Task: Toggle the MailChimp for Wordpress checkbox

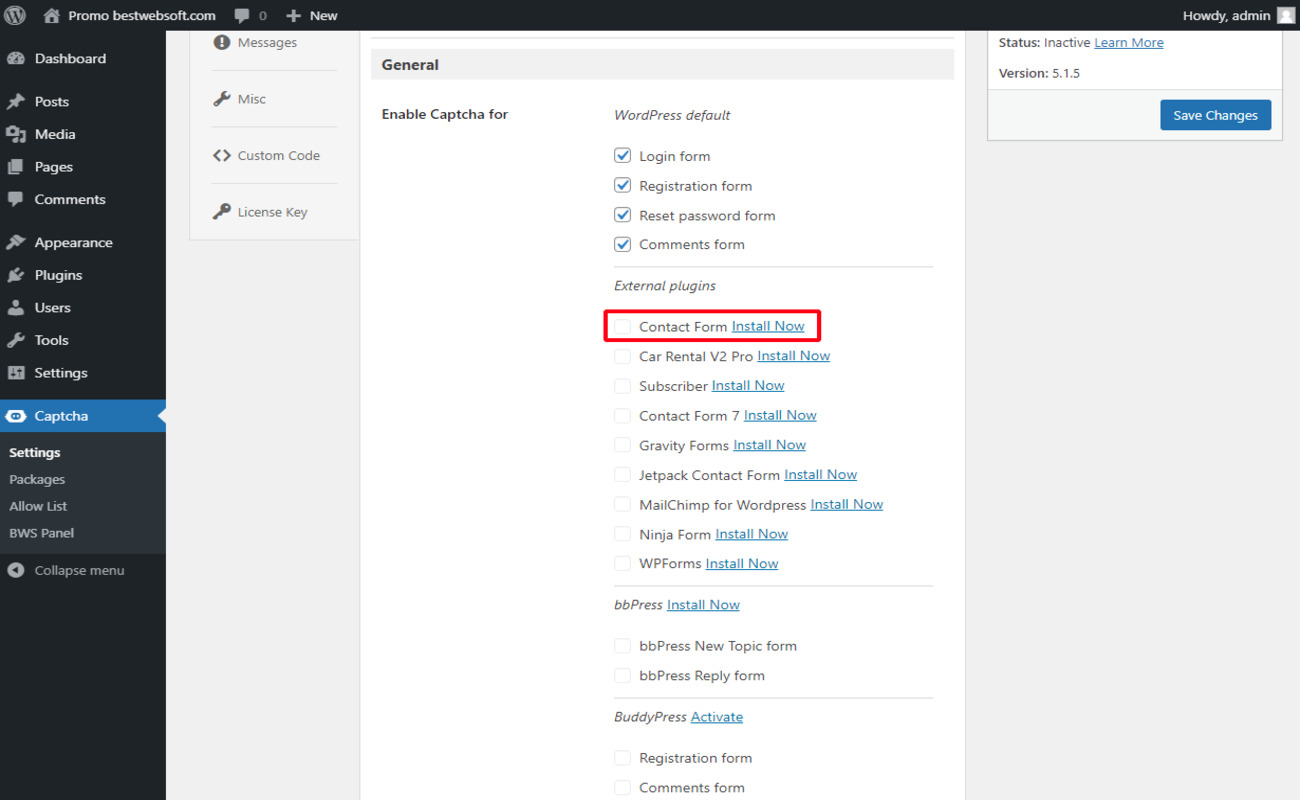Action: click(x=623, y=504)
